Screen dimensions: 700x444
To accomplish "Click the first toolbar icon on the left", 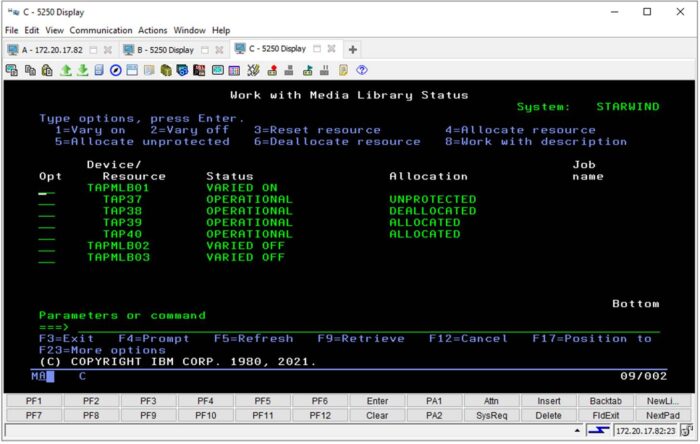I will (x=12, y=70).
